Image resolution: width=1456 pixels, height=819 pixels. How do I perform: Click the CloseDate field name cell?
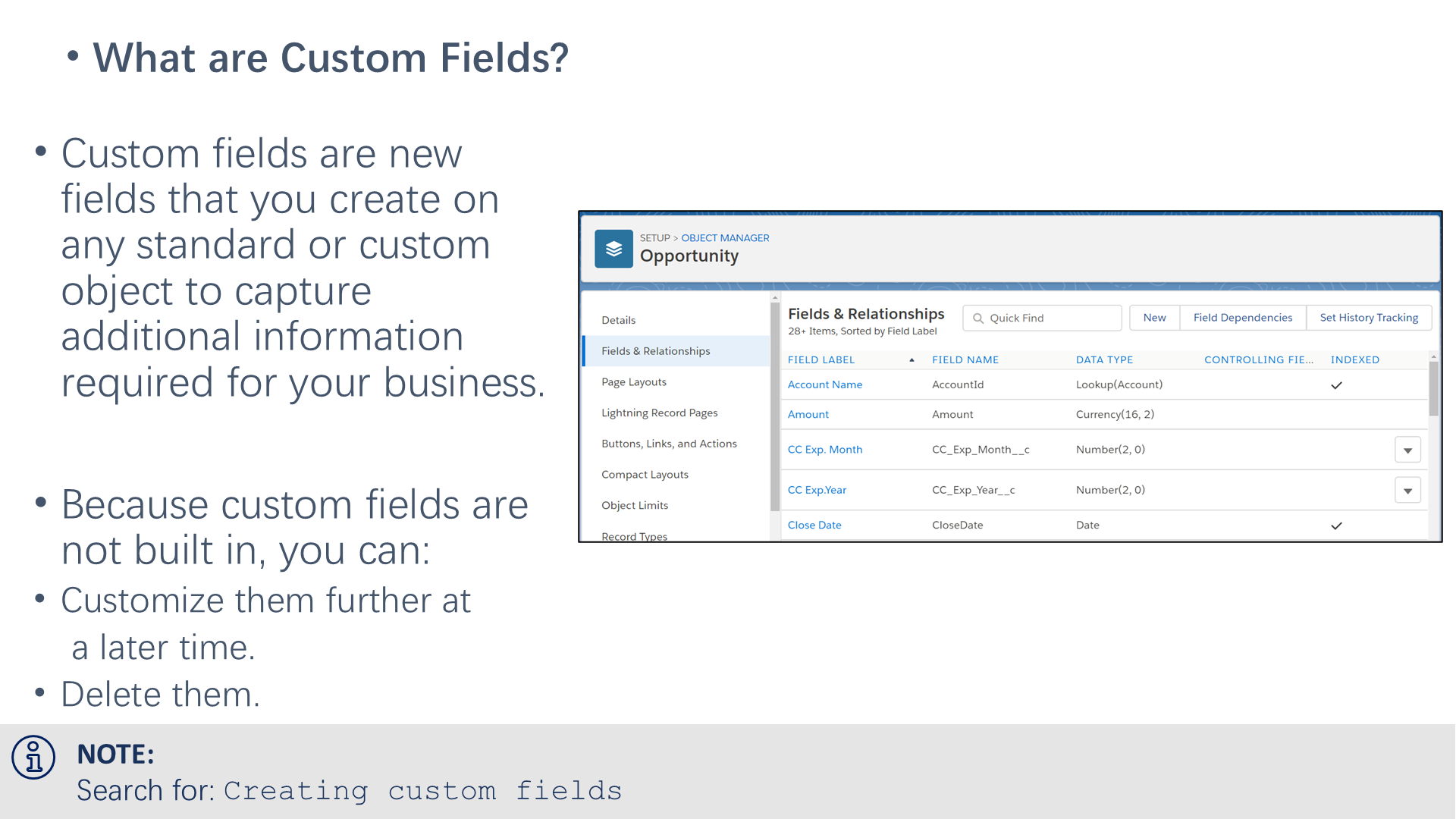(x=957, y=525)
